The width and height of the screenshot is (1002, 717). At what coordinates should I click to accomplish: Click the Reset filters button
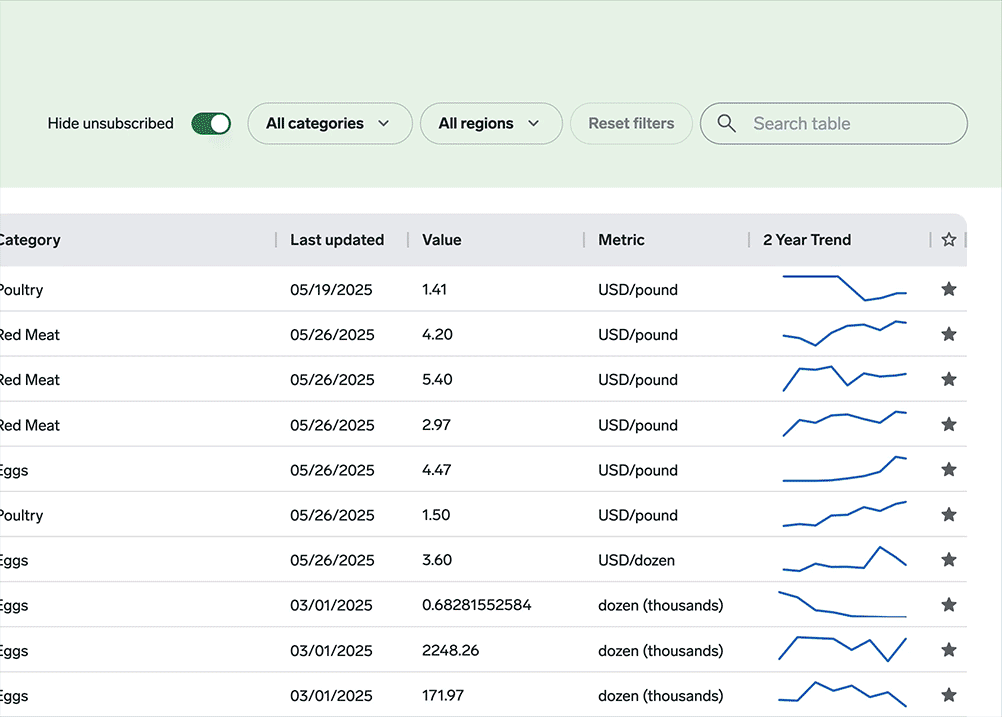(631, 123)
